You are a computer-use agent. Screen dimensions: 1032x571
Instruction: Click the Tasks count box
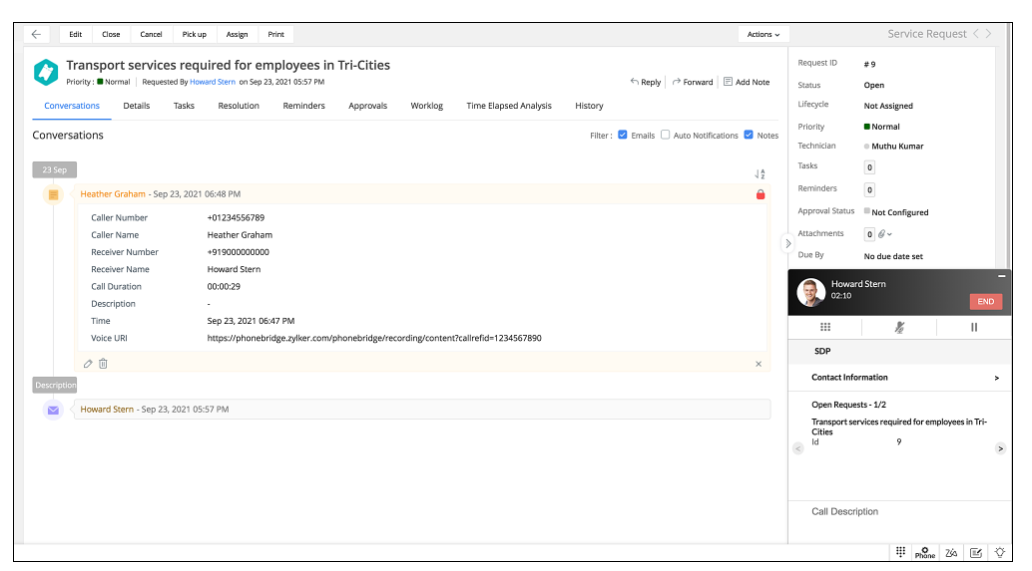click(x=869, y=167)
